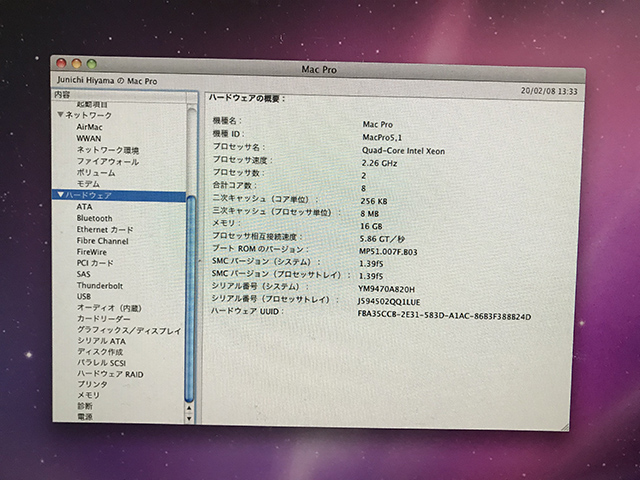Open Fibre Channel entry

102,241
